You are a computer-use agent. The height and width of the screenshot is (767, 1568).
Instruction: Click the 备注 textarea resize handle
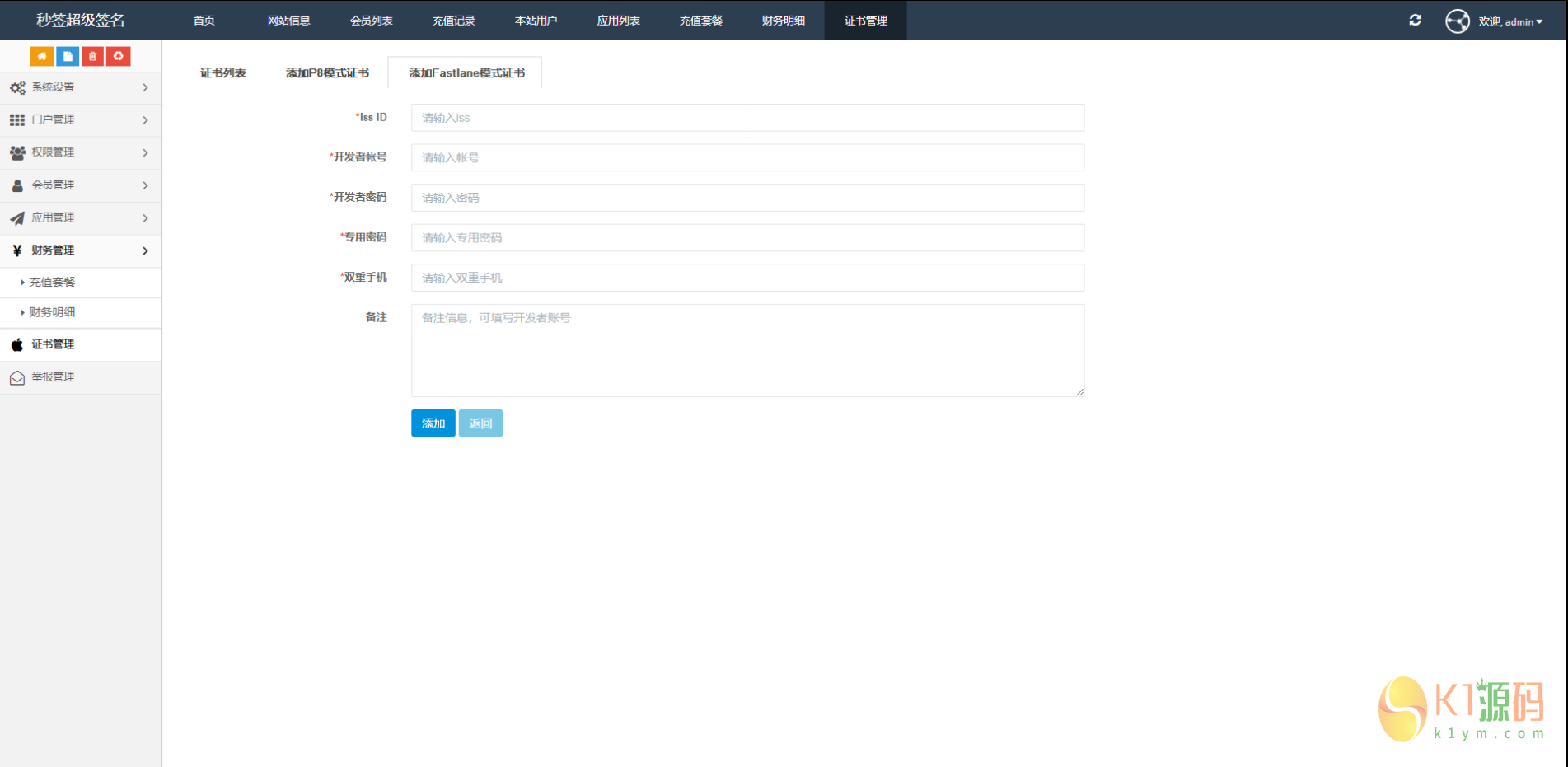[1079, 392]
